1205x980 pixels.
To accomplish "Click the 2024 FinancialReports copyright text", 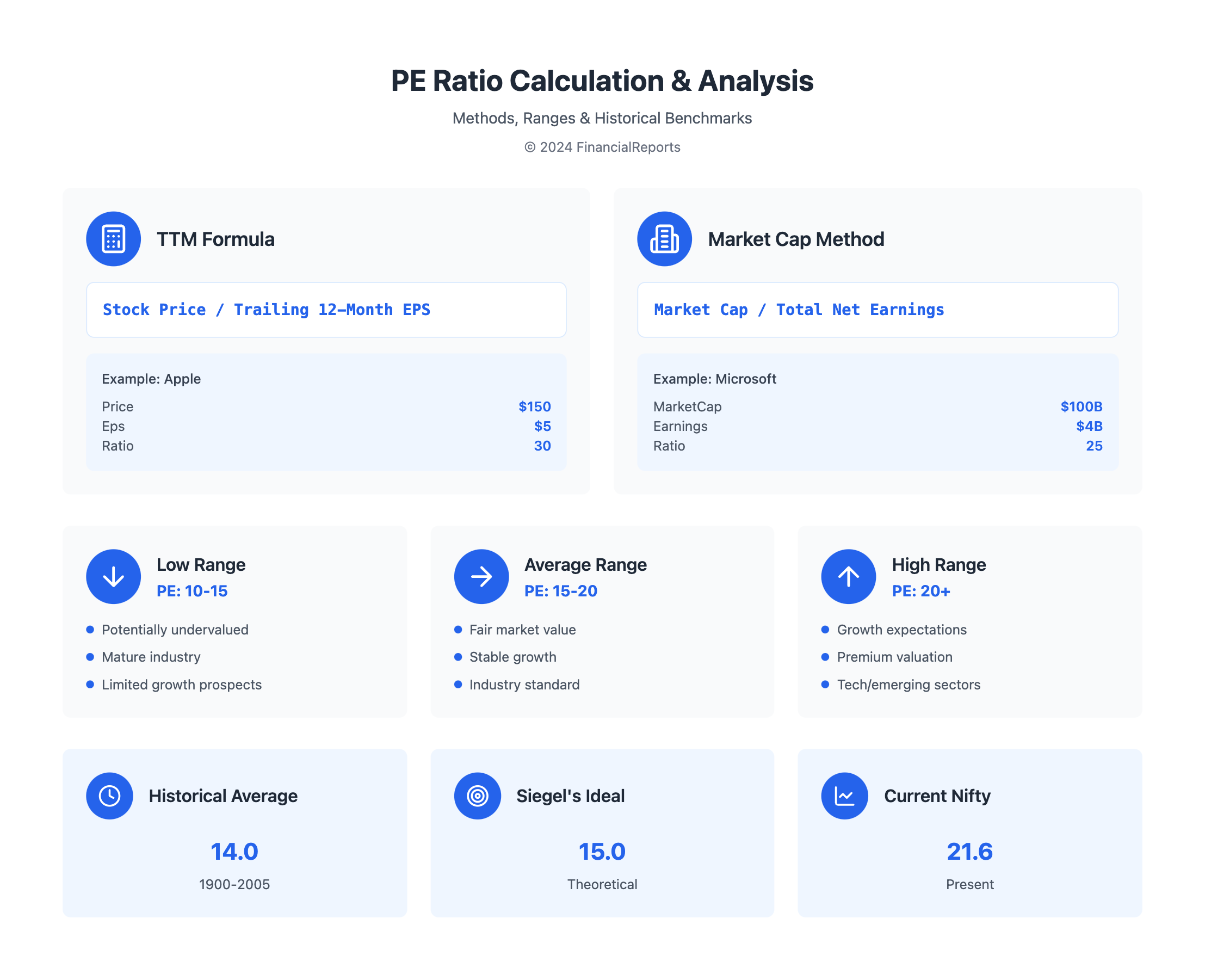I will click(x=602, y=147).
